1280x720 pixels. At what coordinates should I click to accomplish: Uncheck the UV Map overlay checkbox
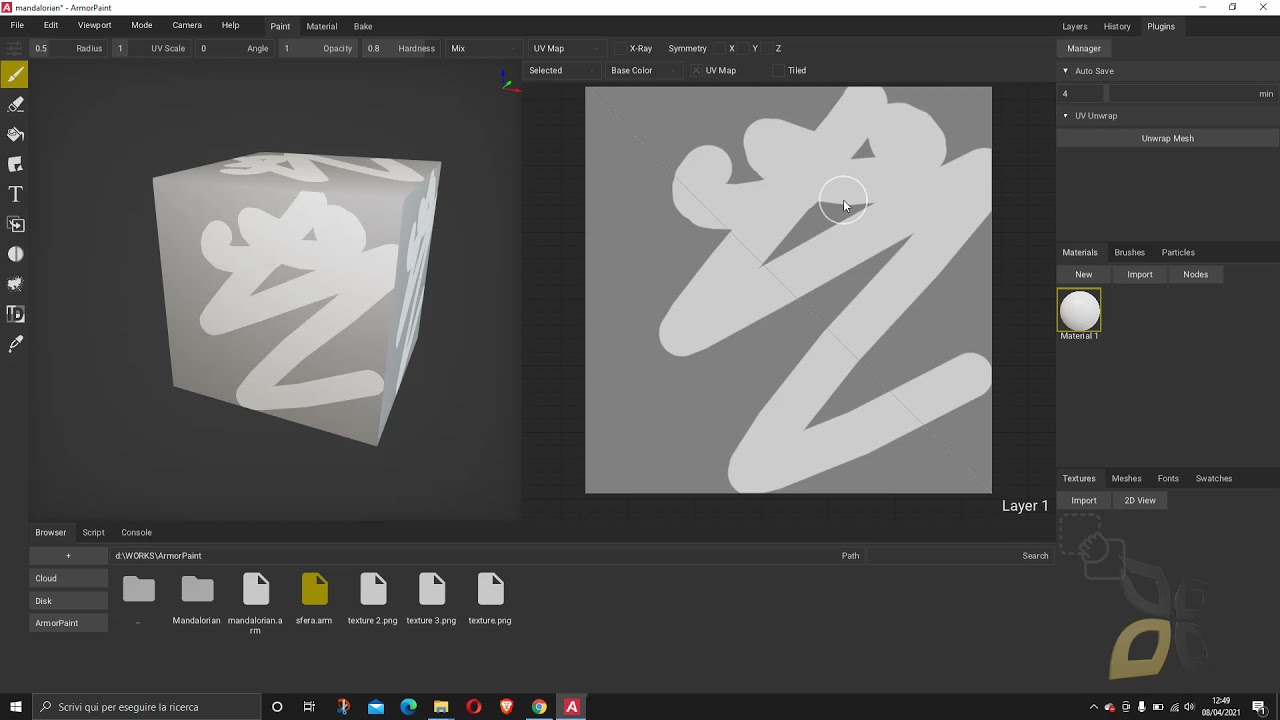[x=696, y=70]
